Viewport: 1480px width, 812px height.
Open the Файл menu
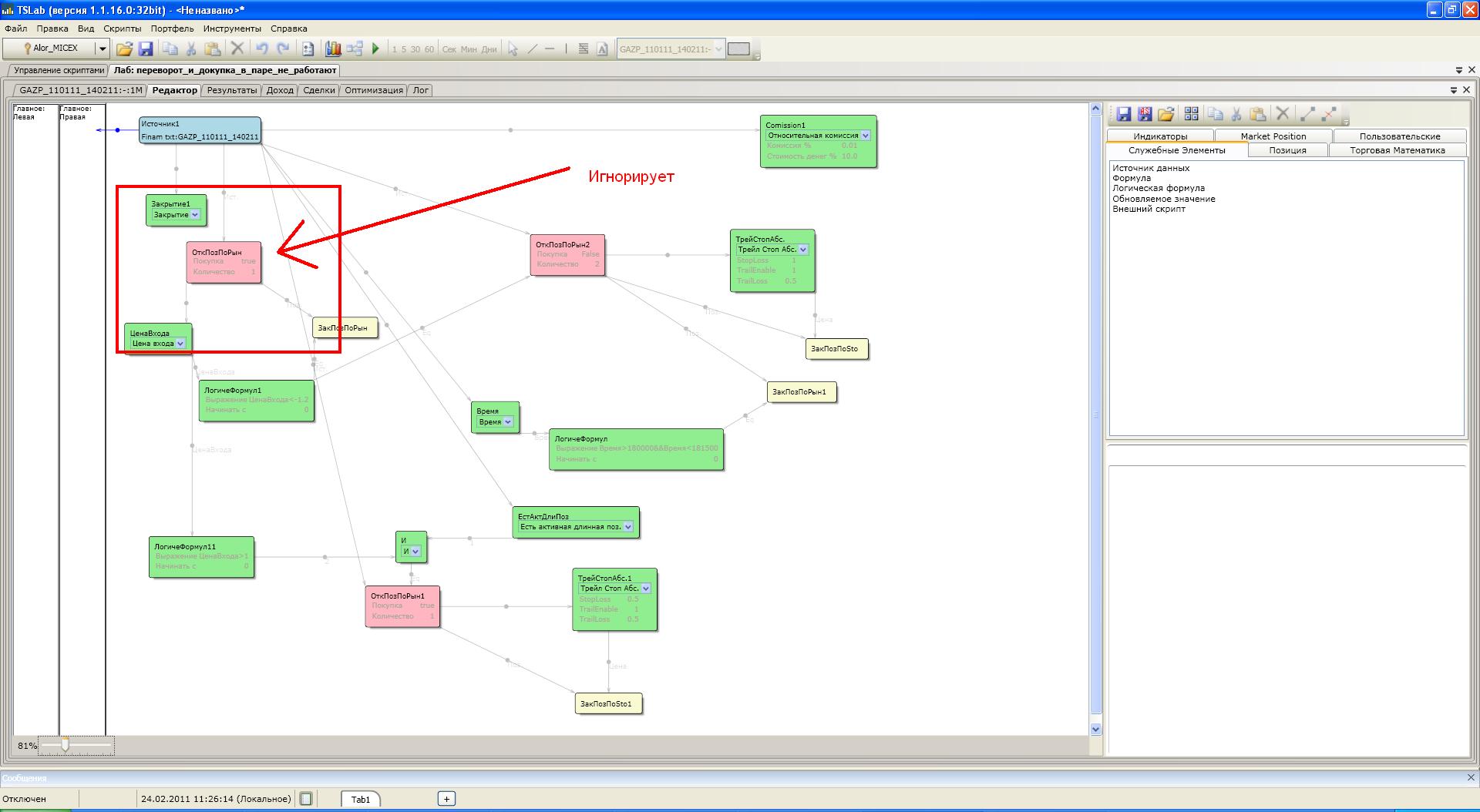16,29
